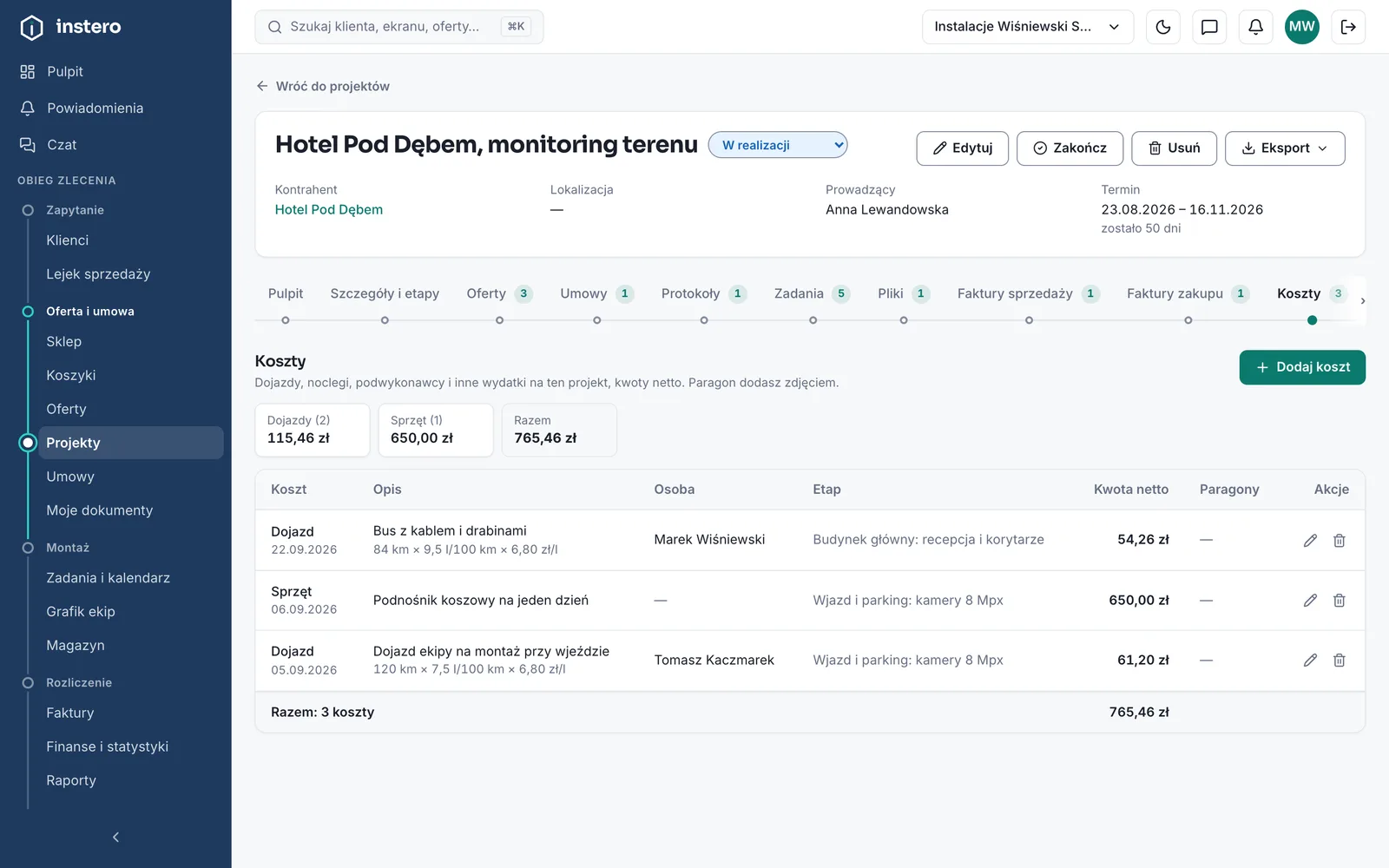Screen dimensions: 1389x868
Task: Switch to the Faktury sprzedaży tab
Action: coord(1028,294)
